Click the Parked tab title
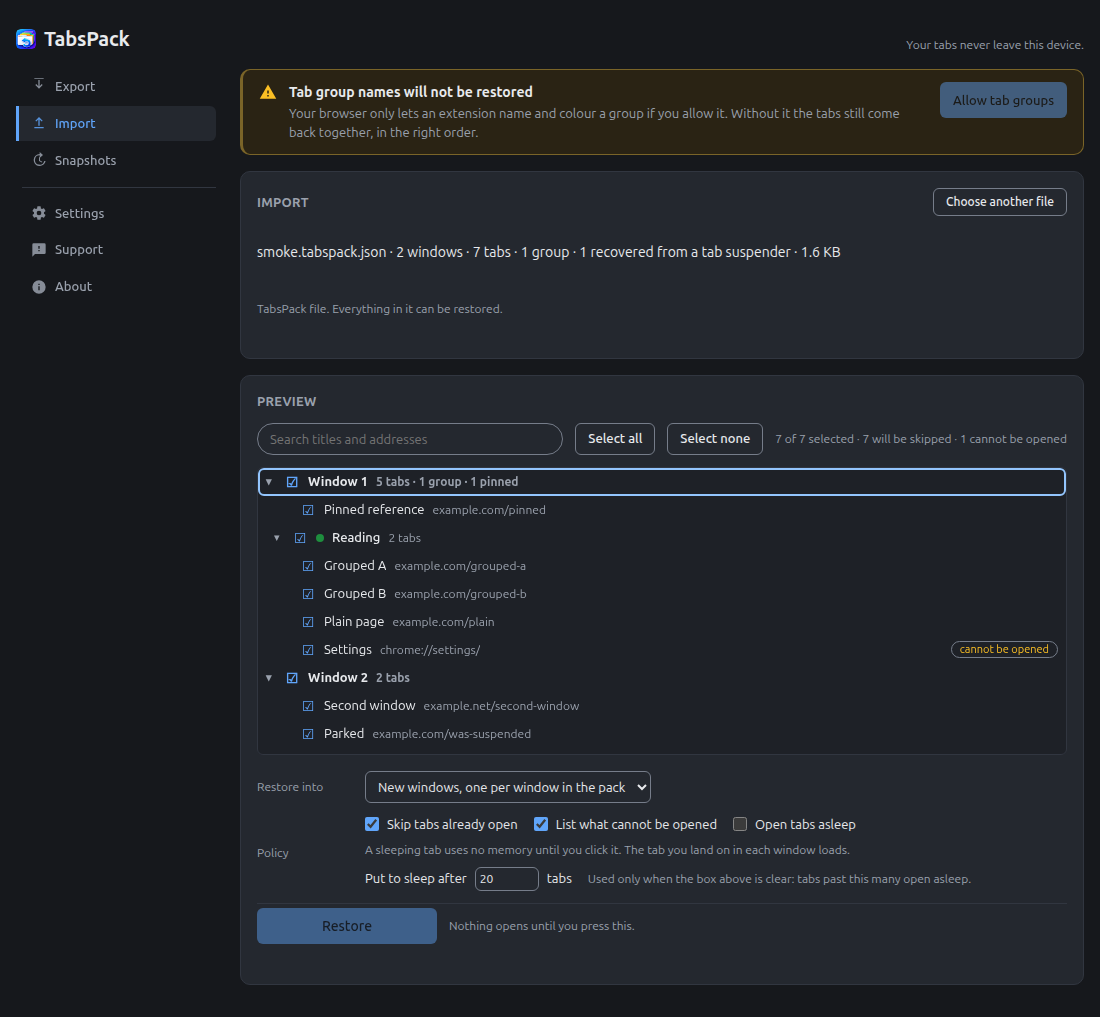Image resolution: width=1100 pixels, height=1017 pixels. (x=344, y=734)
